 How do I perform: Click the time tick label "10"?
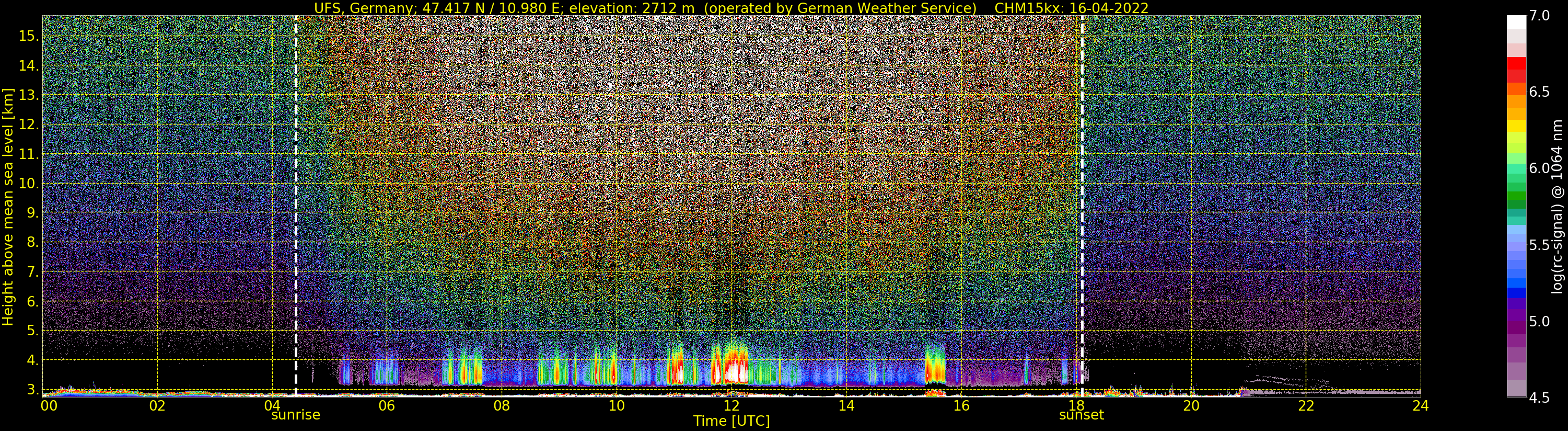click(617, 405)
